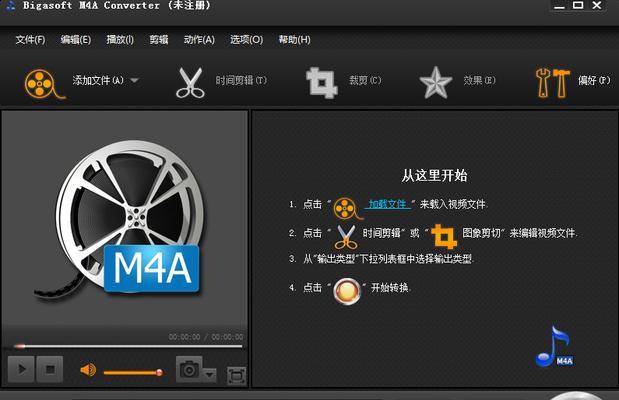Maximize the Bigasoft M4A Converter window
This screenshot has width=619, height=400.
(578, 5)
